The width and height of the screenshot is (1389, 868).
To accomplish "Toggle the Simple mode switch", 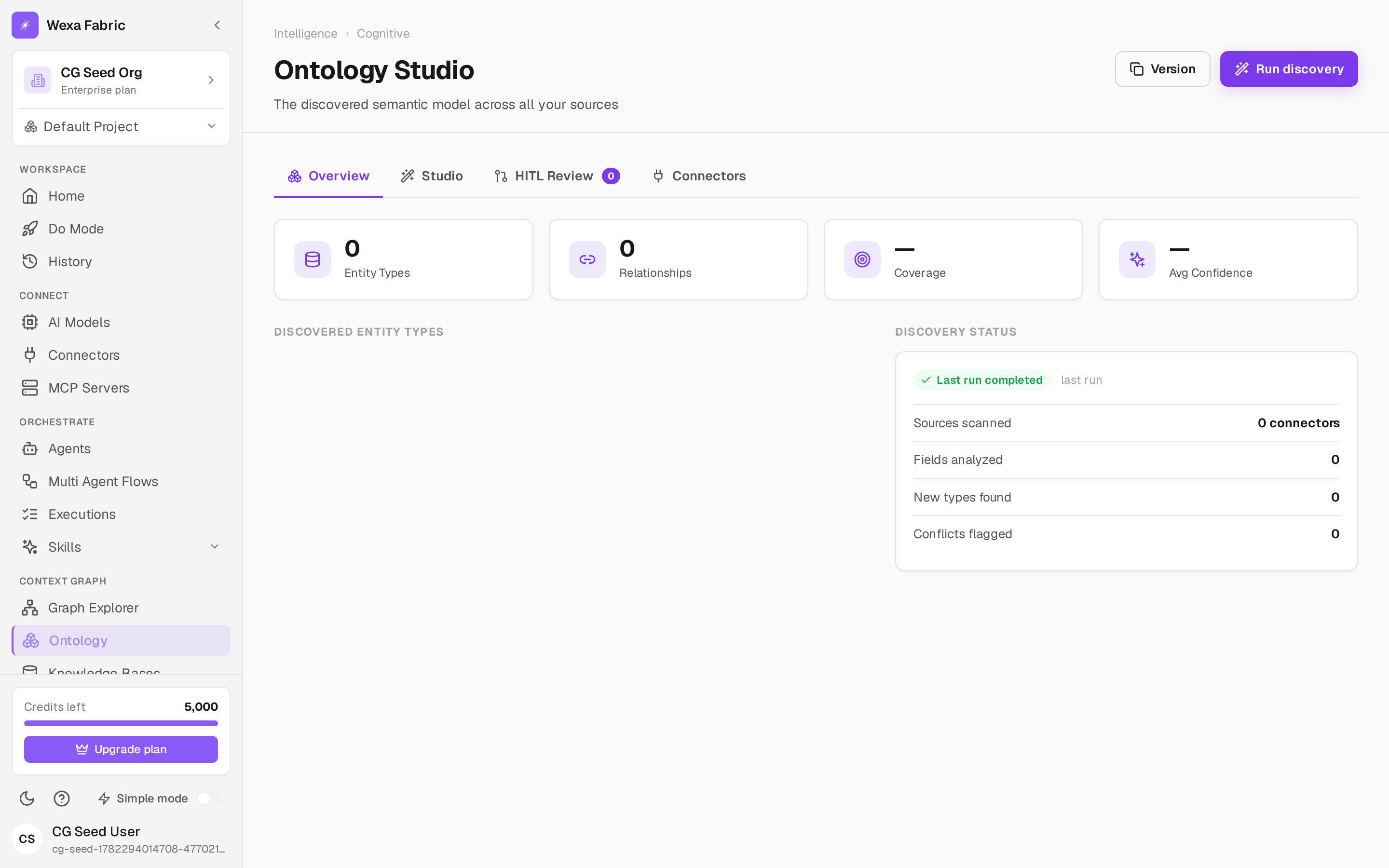I will click(x=209, y=799).
